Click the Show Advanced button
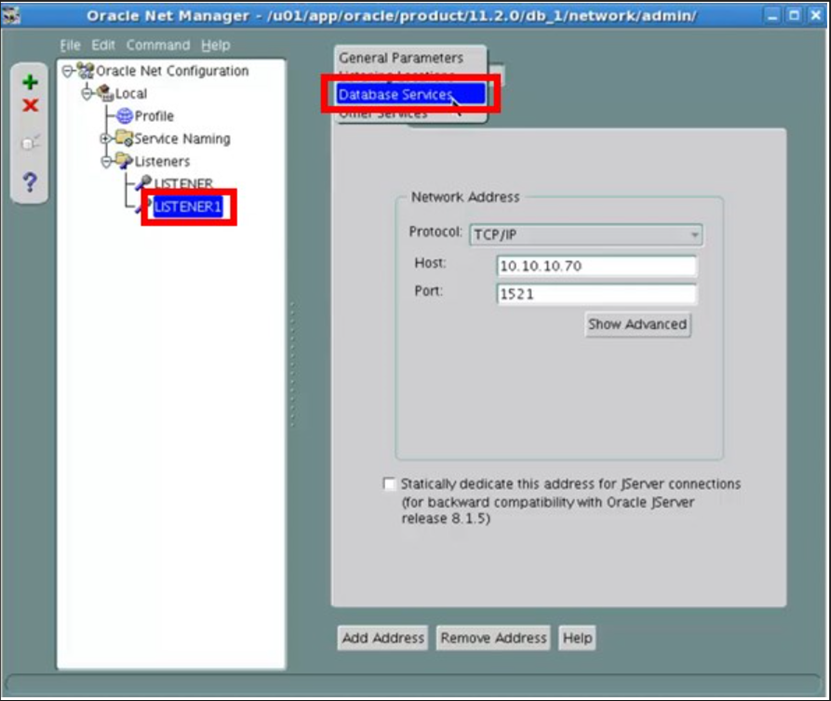 [x=638, y=324]
